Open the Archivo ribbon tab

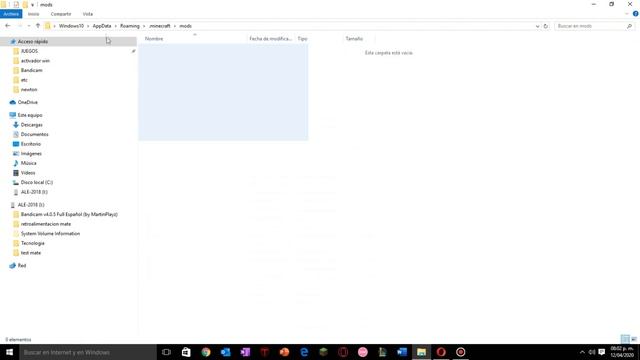(11, 14)
